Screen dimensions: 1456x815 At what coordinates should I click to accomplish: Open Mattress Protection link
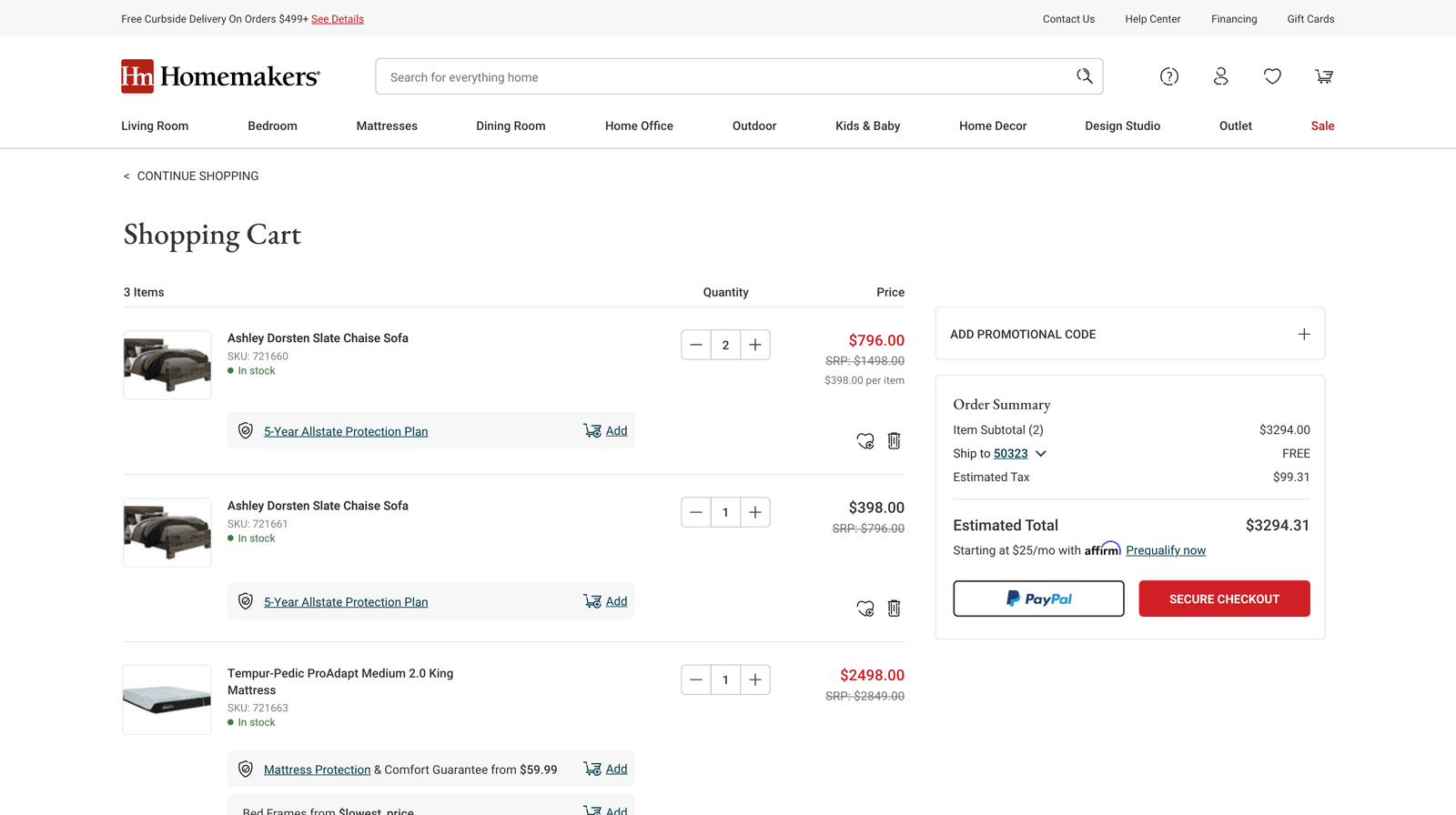coord(317,770)
